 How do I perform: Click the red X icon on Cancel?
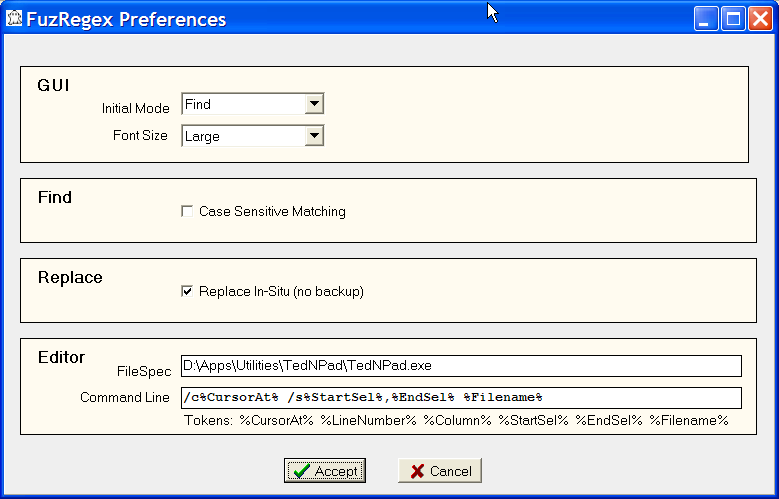(417, 471)
